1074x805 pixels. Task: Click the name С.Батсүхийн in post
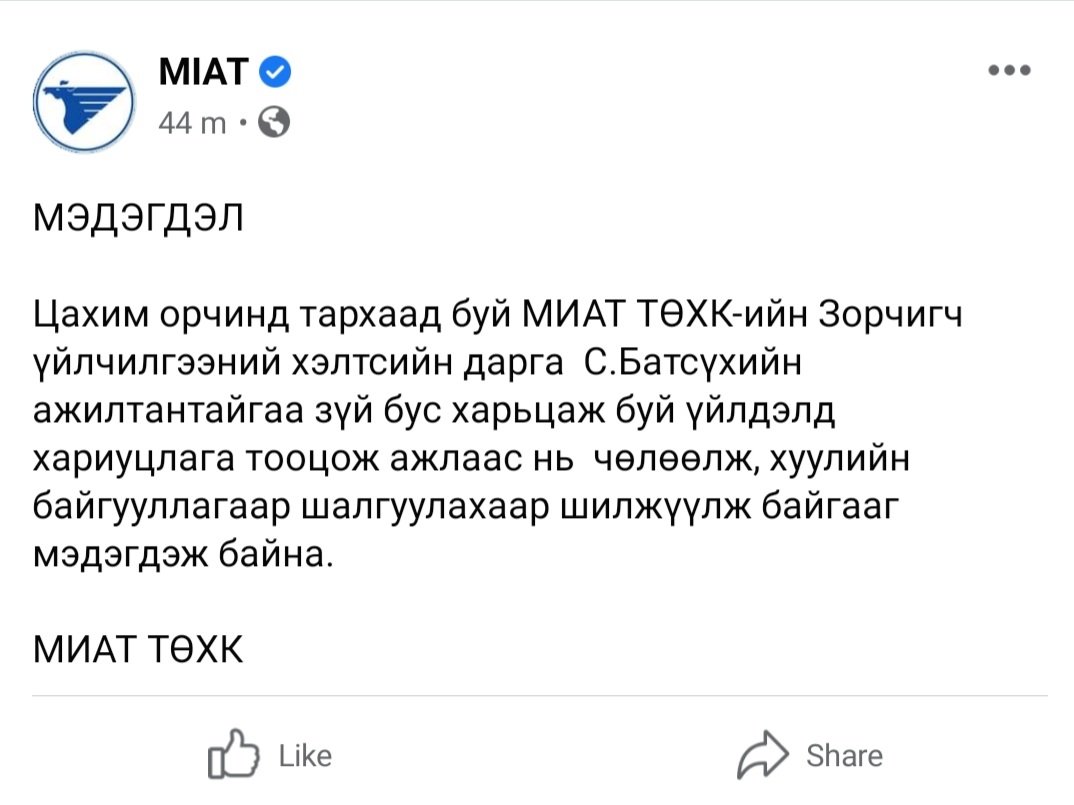pos(692,363)
